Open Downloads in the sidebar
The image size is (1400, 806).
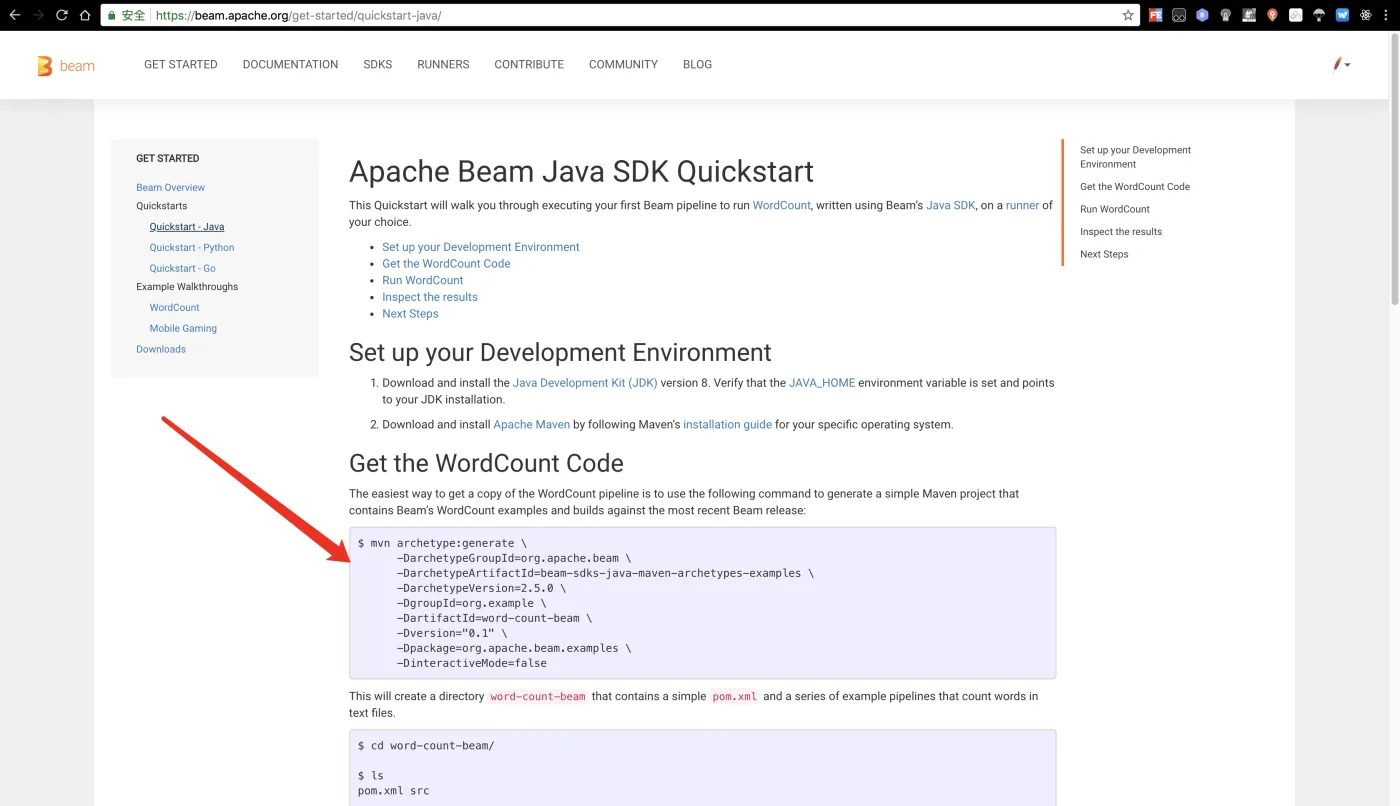(x=161, y=349)
